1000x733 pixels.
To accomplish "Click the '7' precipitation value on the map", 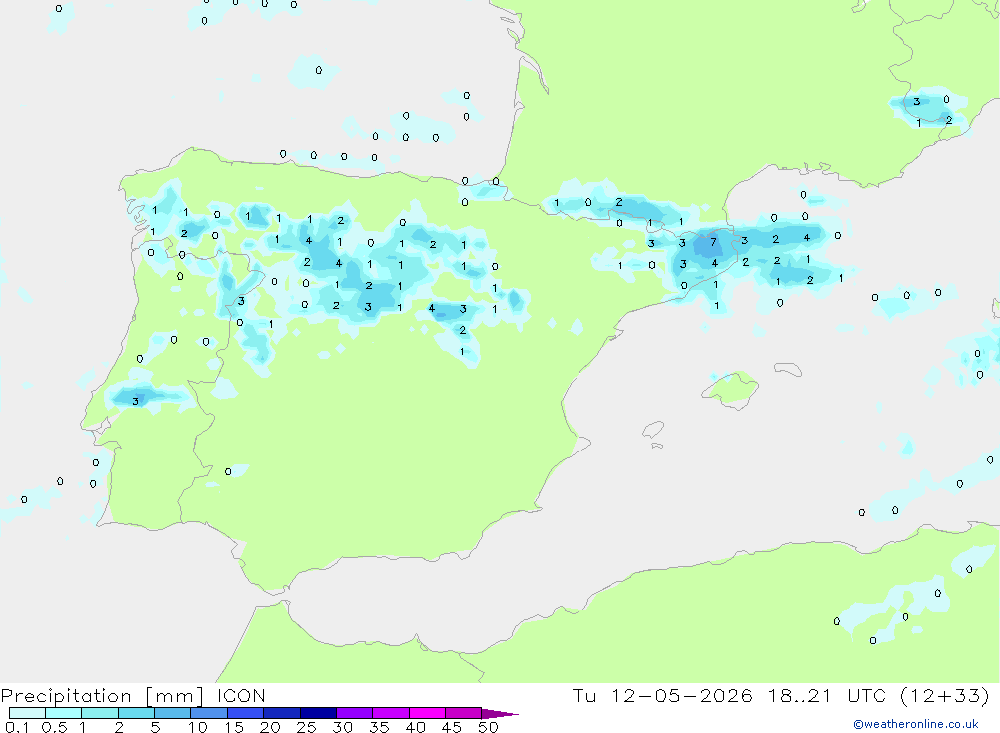I will pos(714,242).
